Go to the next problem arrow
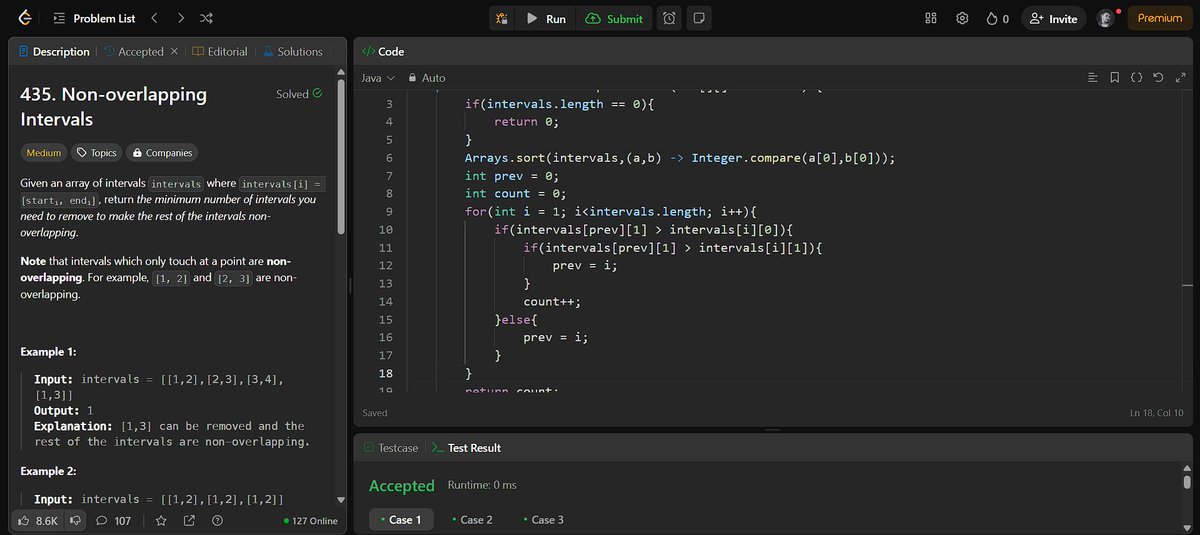Screen dimensions: 1200x535 click(180, 18)
